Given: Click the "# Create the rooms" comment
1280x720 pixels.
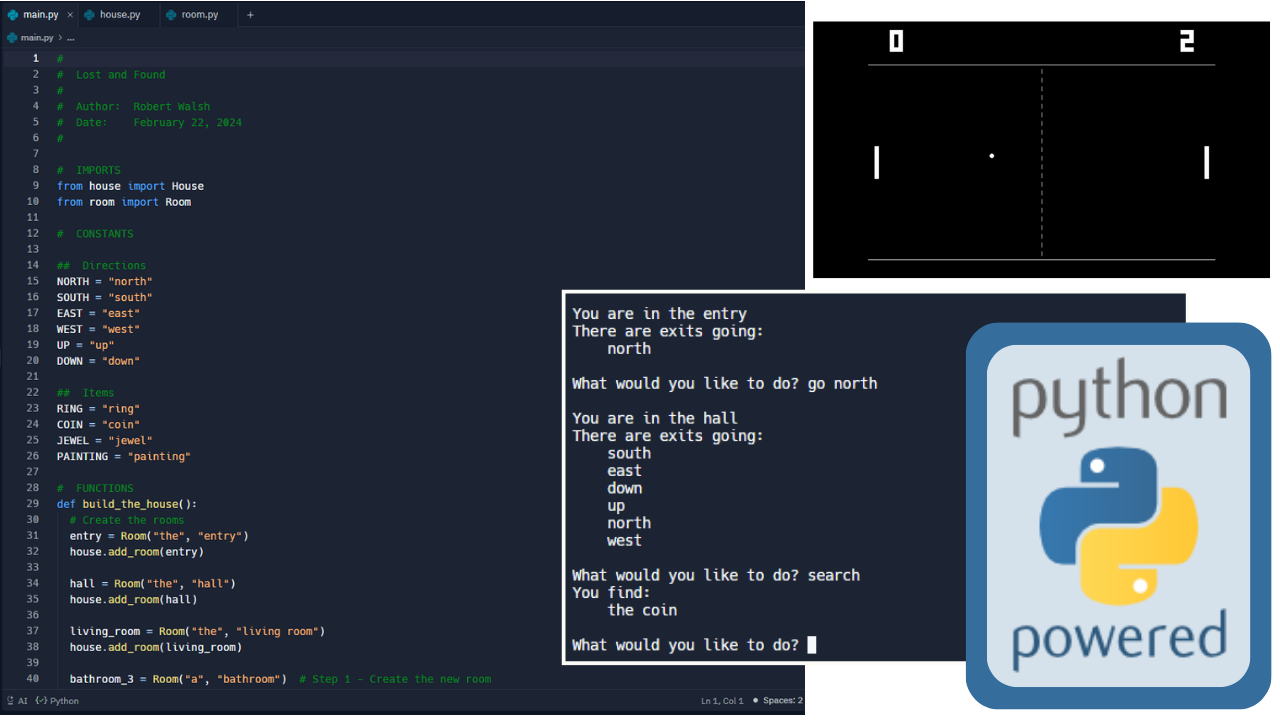Looking at the screenshot, I should [127, 520].
